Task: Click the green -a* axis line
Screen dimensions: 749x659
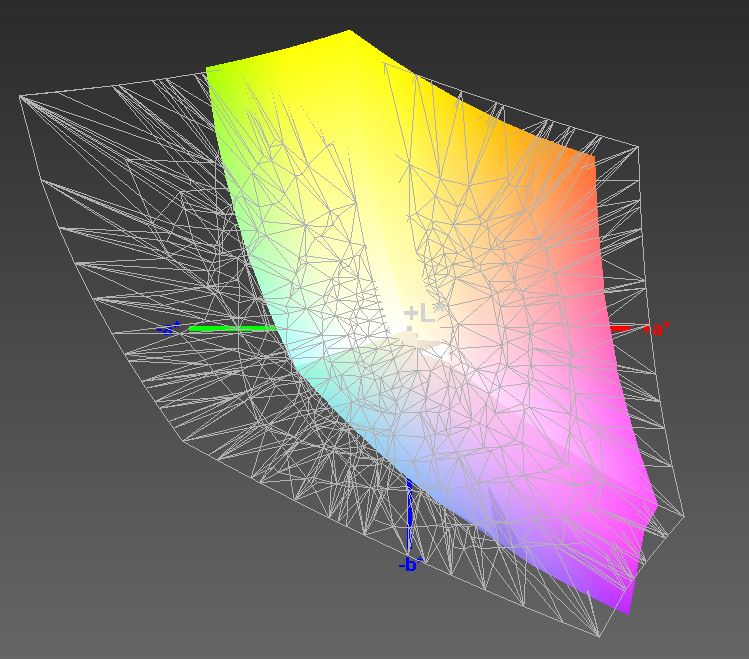Action: tap(233, 328)
